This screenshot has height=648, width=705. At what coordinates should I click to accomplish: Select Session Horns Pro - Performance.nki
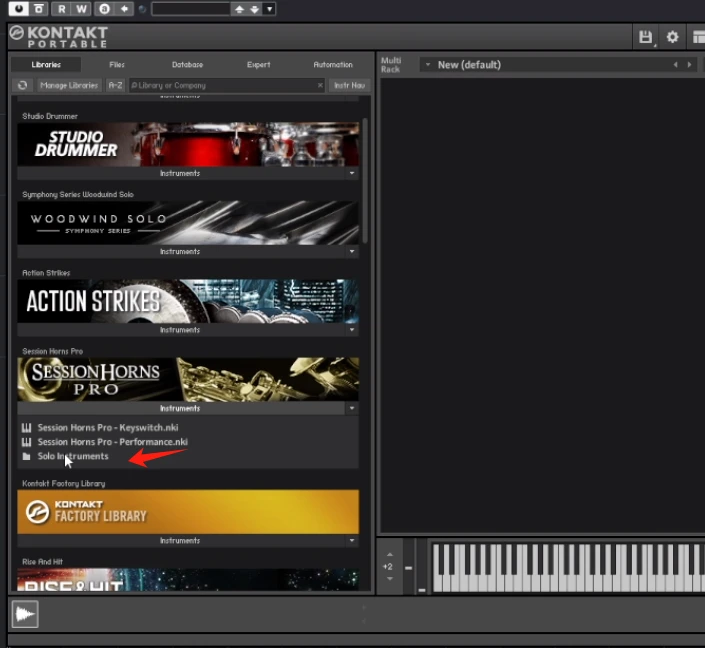coord(112,442)
